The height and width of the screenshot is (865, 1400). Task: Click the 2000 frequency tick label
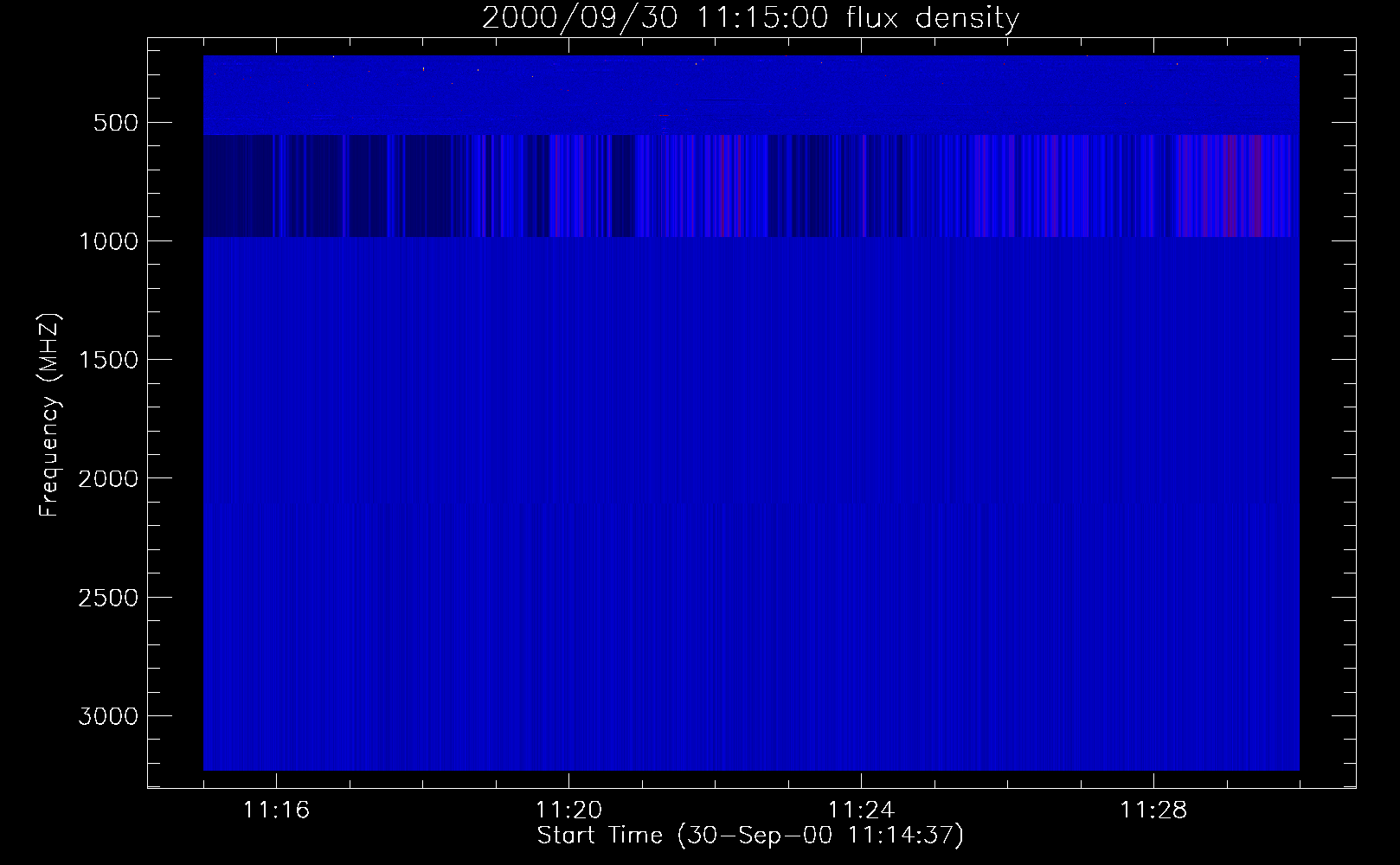[x=108, y=478]
